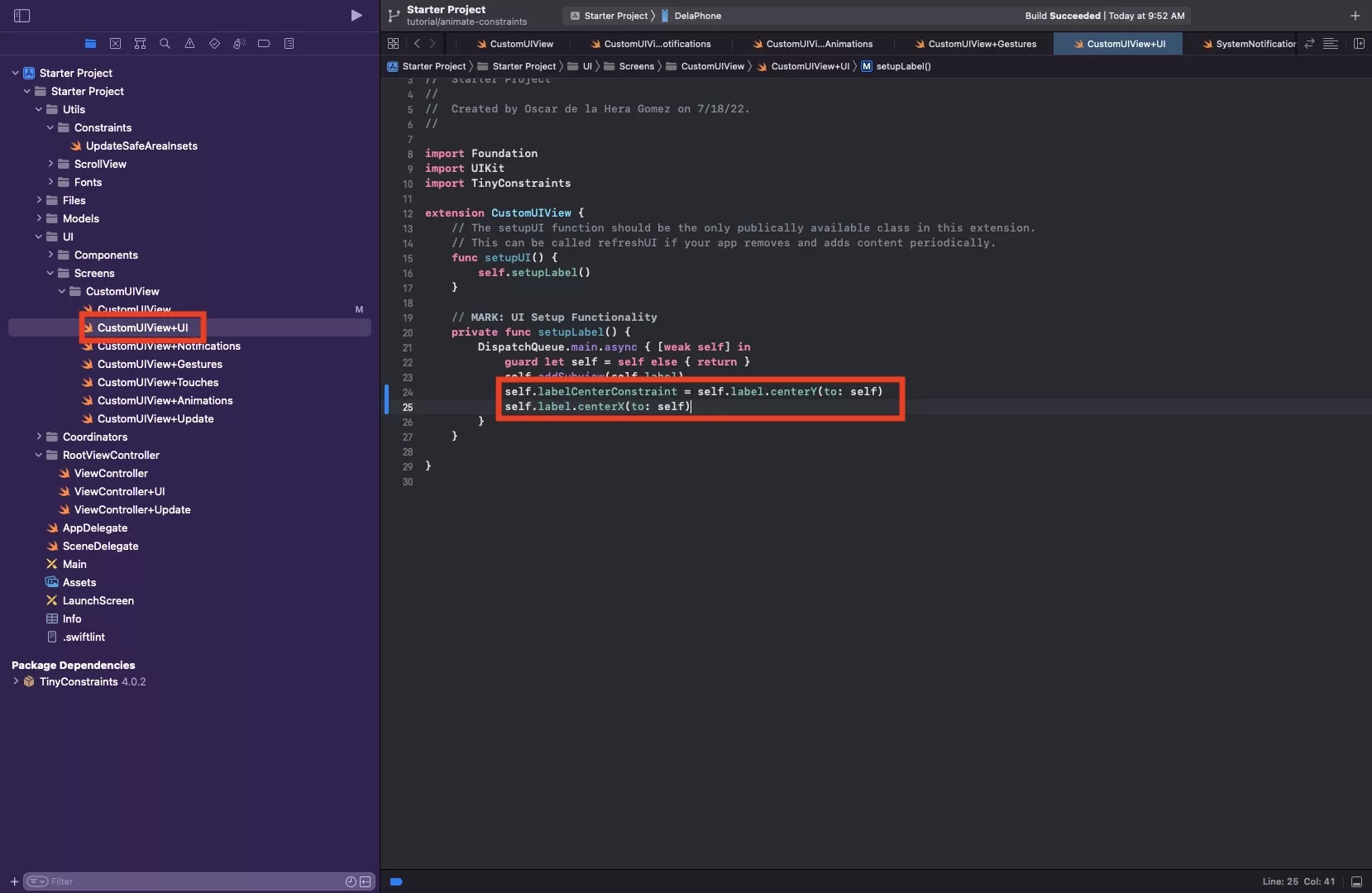The width and height of the screenshot is (1372, 893).
Task: Open the Issue navigator warning icon
Action: click(190, 44)
